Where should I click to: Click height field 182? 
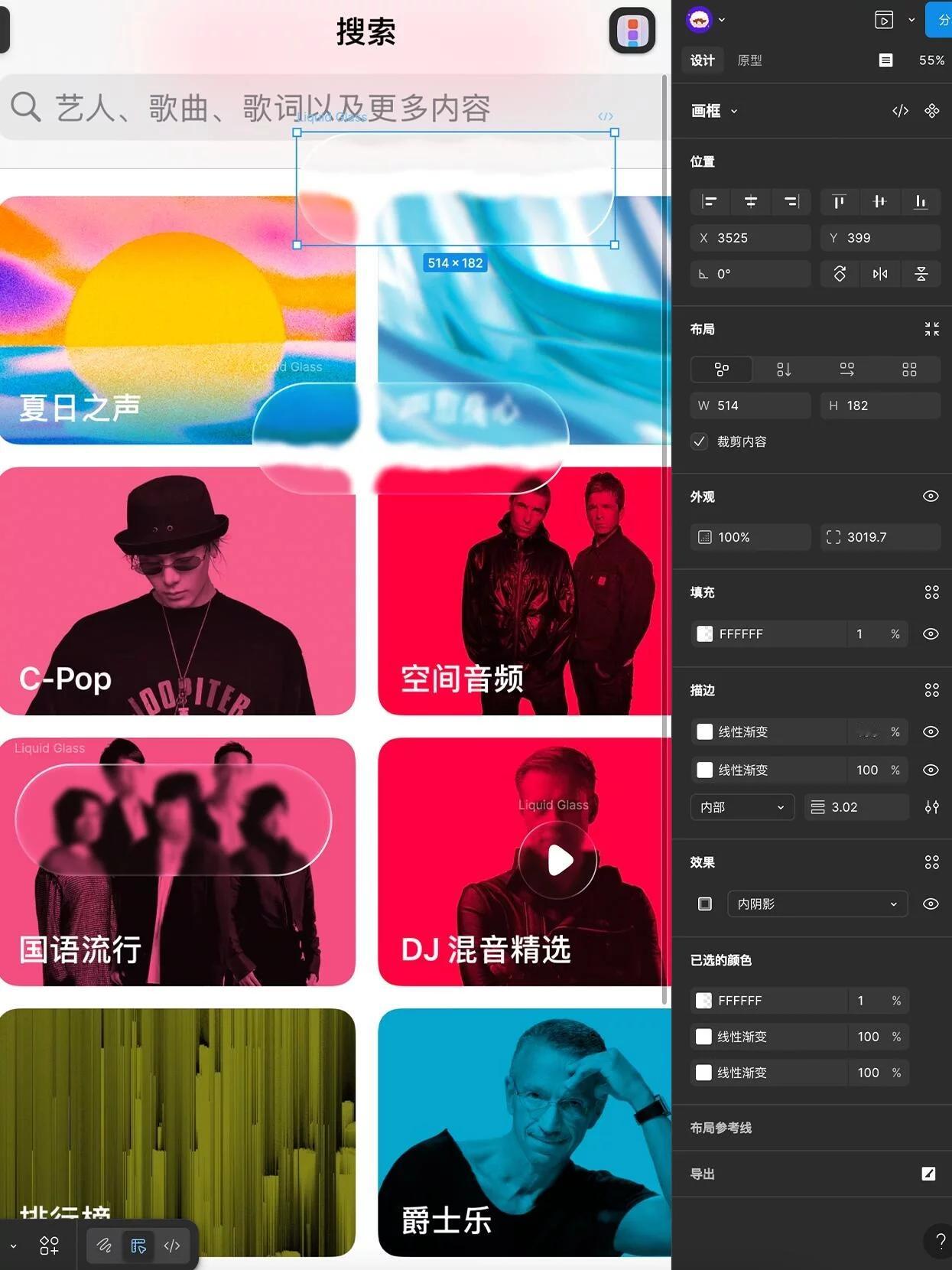click(880, 405)
